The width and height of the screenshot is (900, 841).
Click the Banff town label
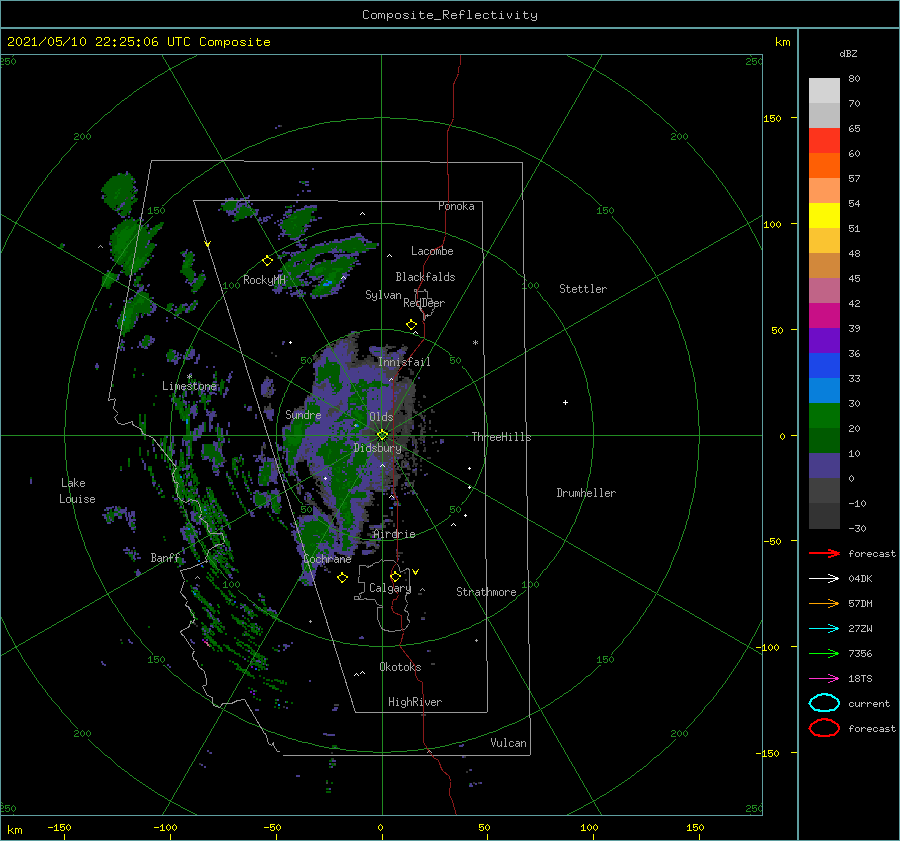[165, 557]
